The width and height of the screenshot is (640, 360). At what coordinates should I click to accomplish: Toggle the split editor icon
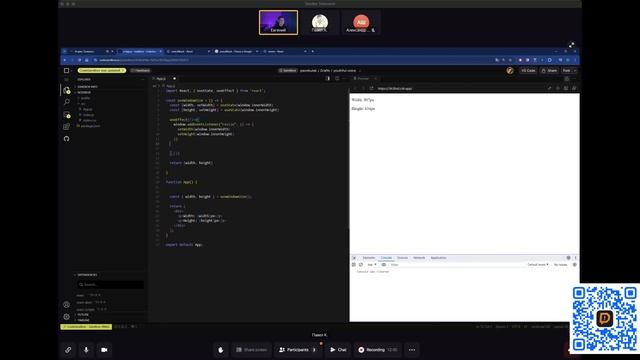(x=328, y=78)
